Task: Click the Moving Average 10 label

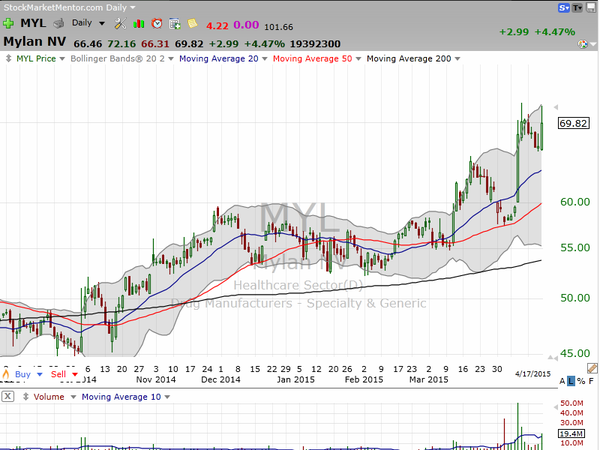Action: point(121,397)
